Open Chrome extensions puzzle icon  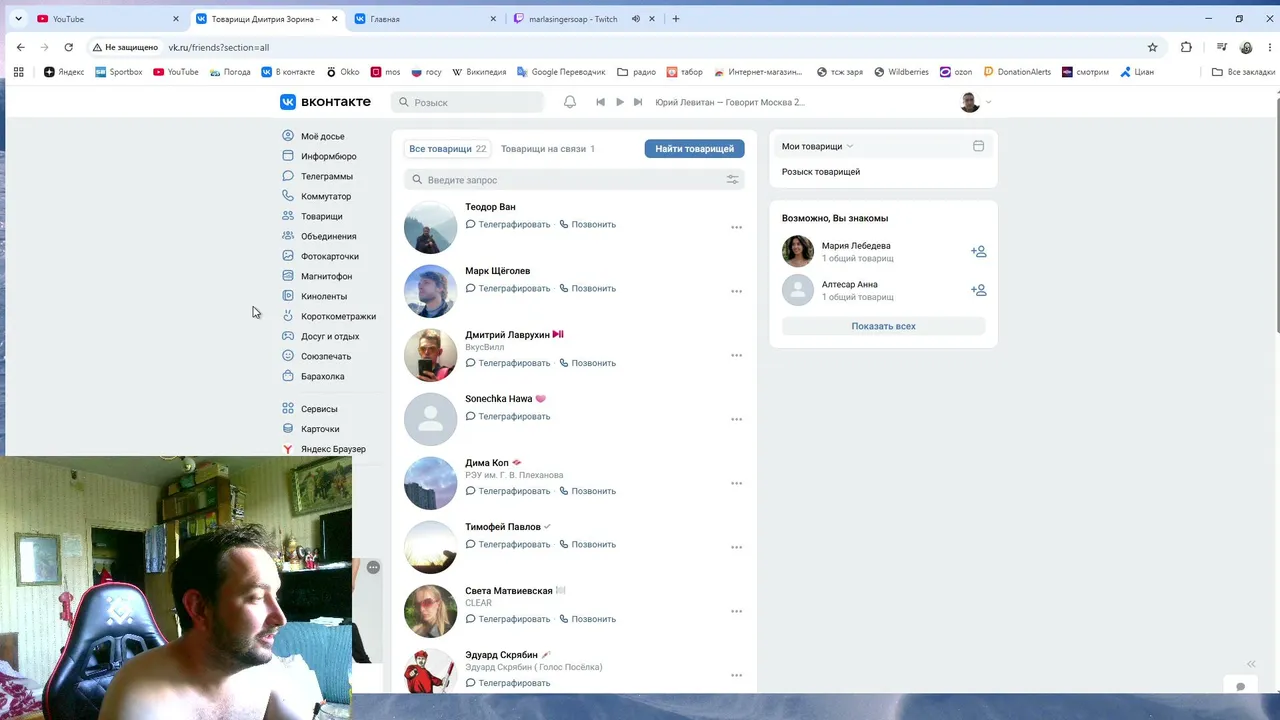click(1186, 47)
